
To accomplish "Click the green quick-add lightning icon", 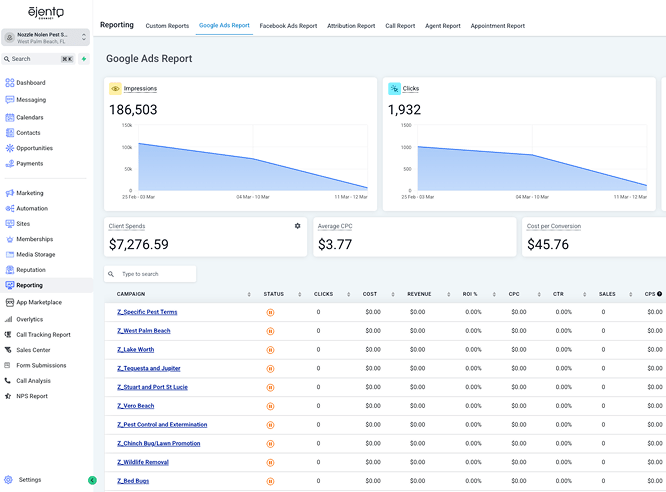I will tap(84, 59).
